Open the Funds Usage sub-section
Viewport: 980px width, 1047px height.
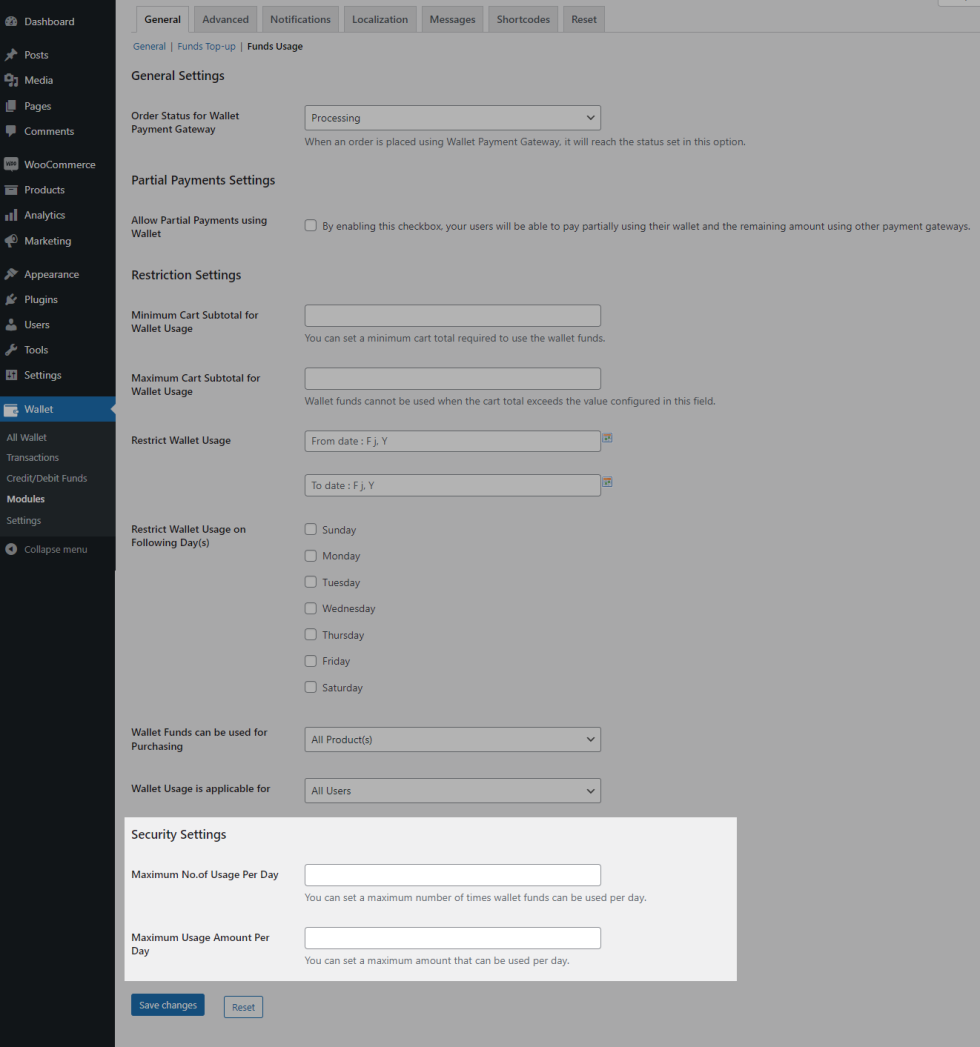coord(275,46)
